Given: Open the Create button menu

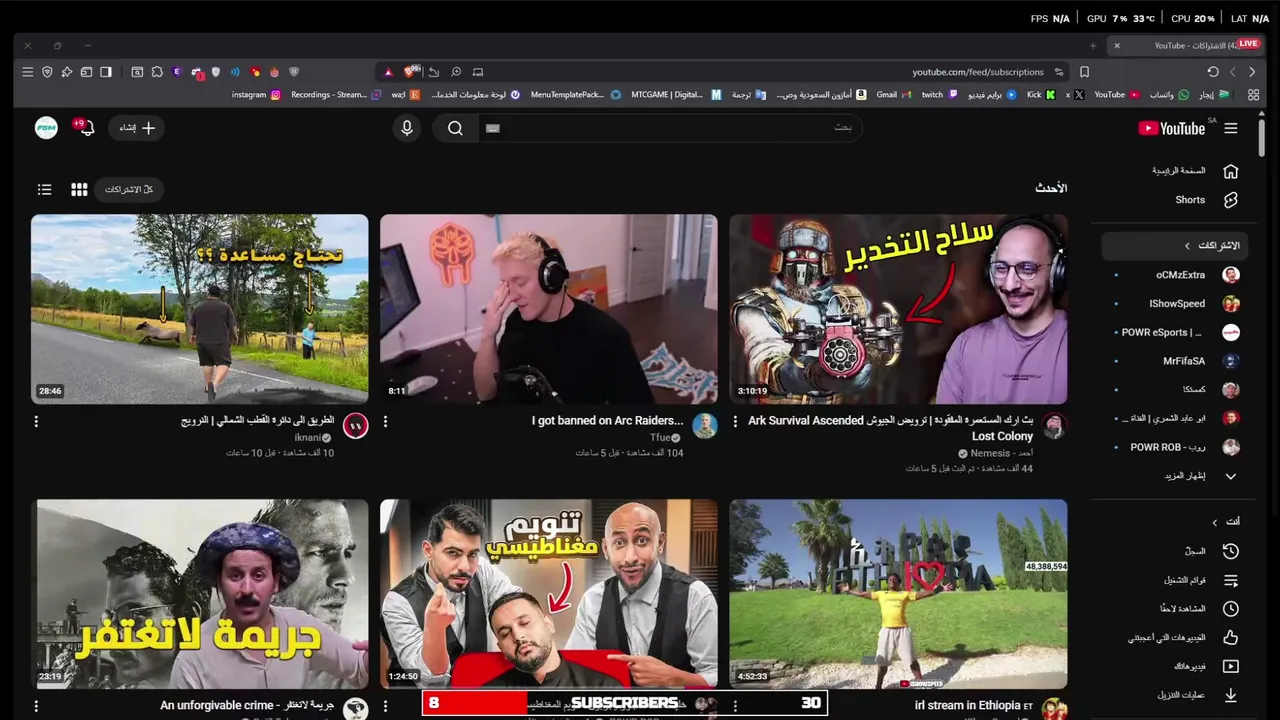Looking at the screenshot, I should 137,128.
